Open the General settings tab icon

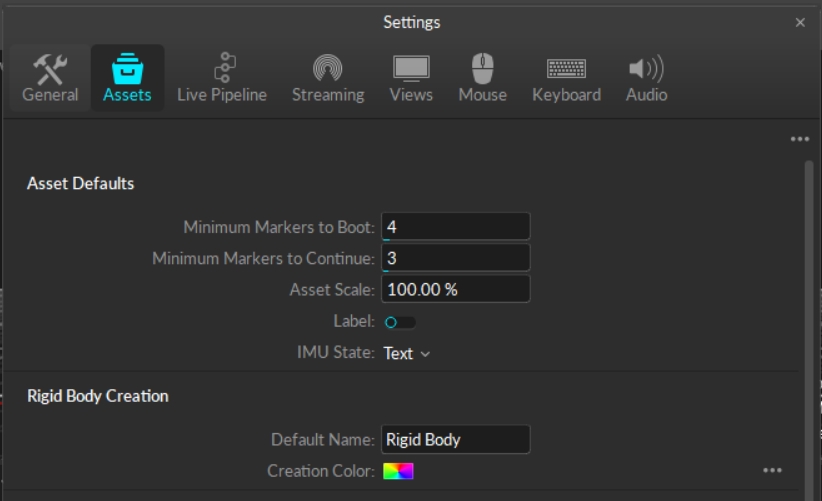(x=50, y=69)
